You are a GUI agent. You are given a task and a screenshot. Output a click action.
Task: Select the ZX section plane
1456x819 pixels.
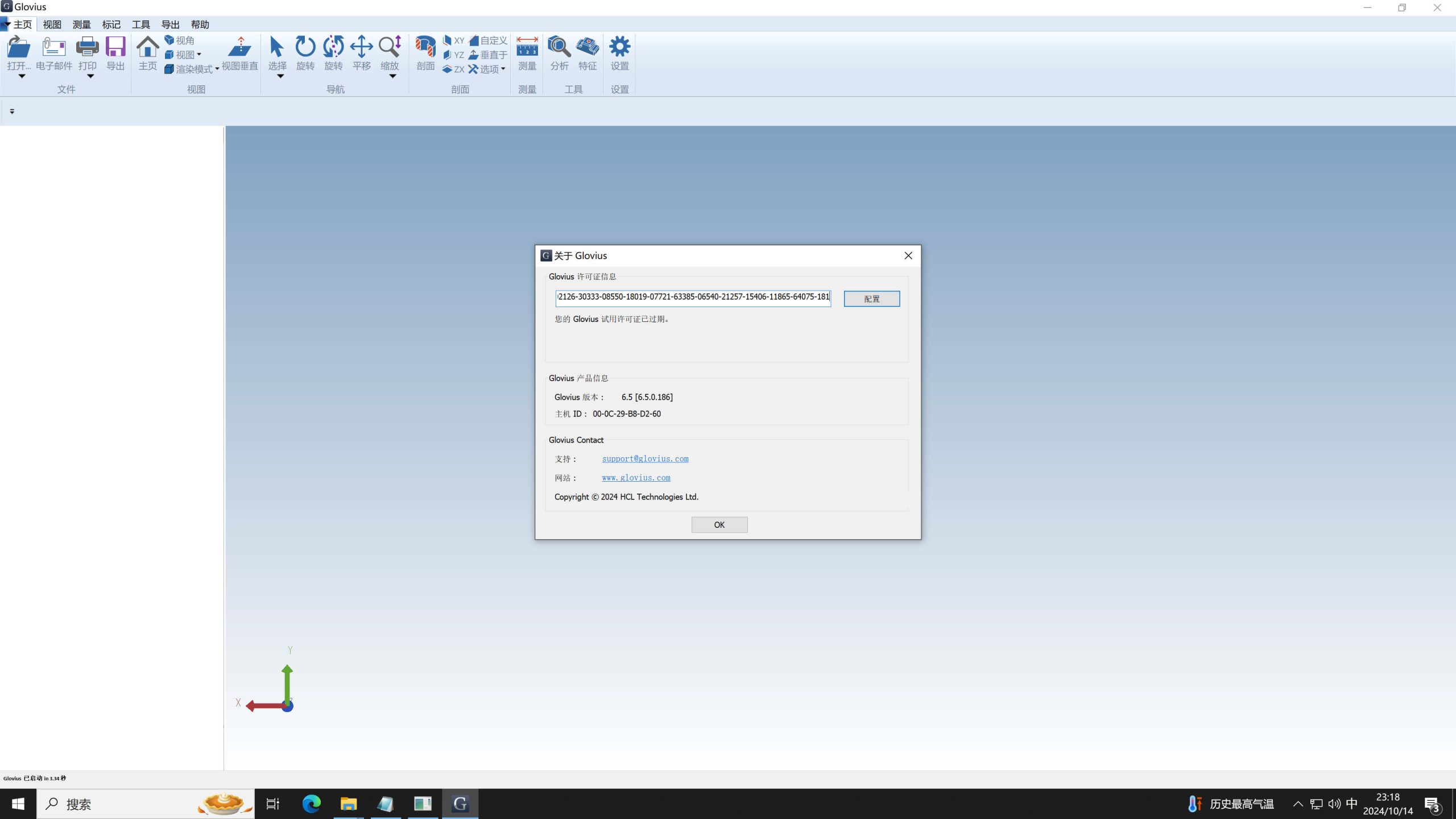453,69
